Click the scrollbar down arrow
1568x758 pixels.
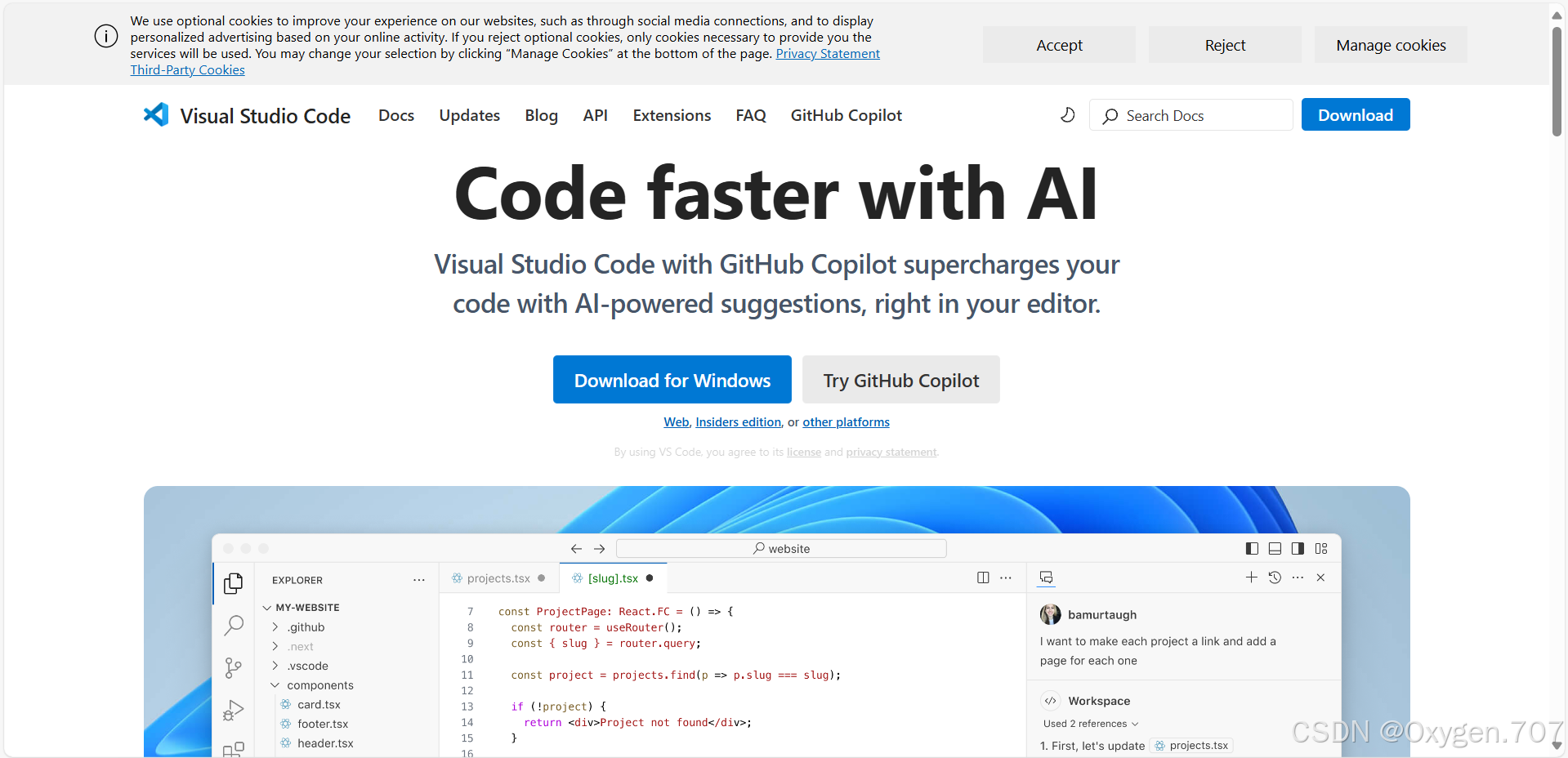[1557, 746]
